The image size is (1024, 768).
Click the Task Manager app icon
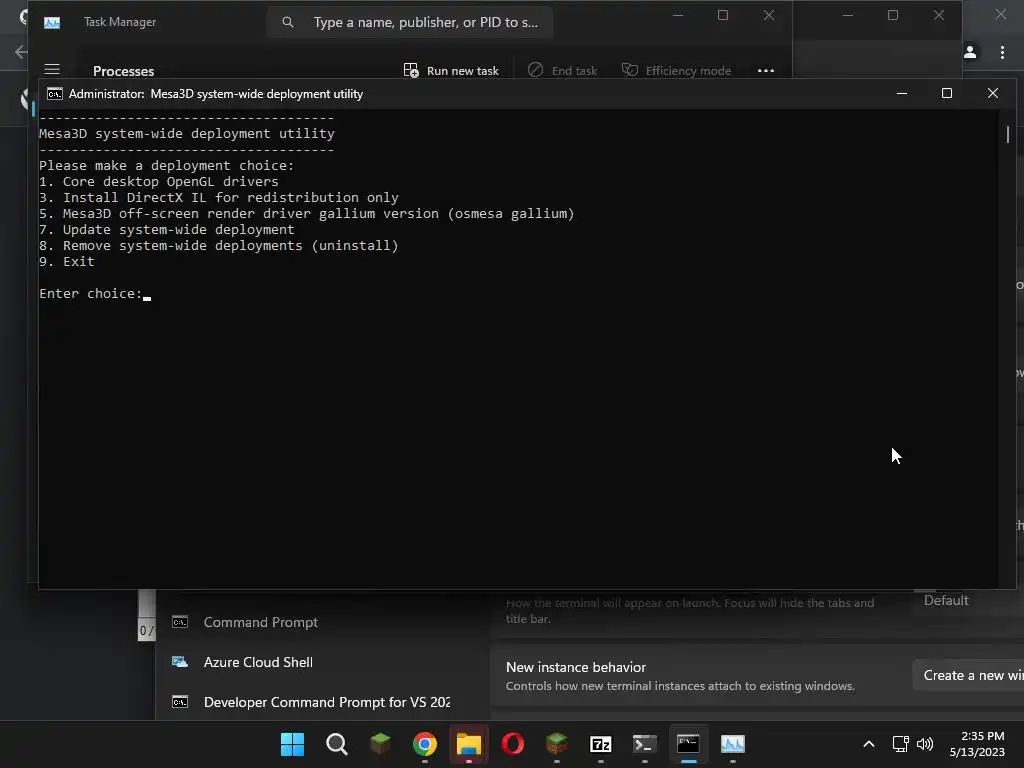tap(52, 23)
